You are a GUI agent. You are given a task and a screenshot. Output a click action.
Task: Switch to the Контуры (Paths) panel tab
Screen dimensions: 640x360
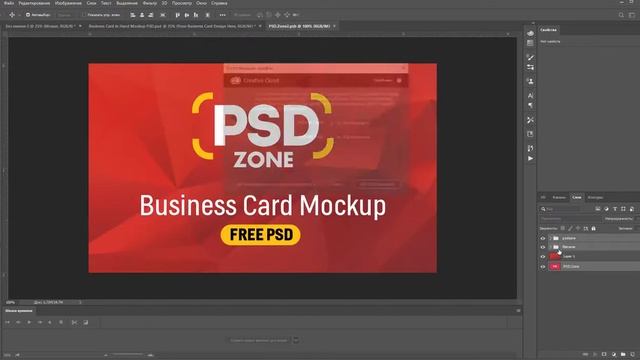click(x=595, y=198)
